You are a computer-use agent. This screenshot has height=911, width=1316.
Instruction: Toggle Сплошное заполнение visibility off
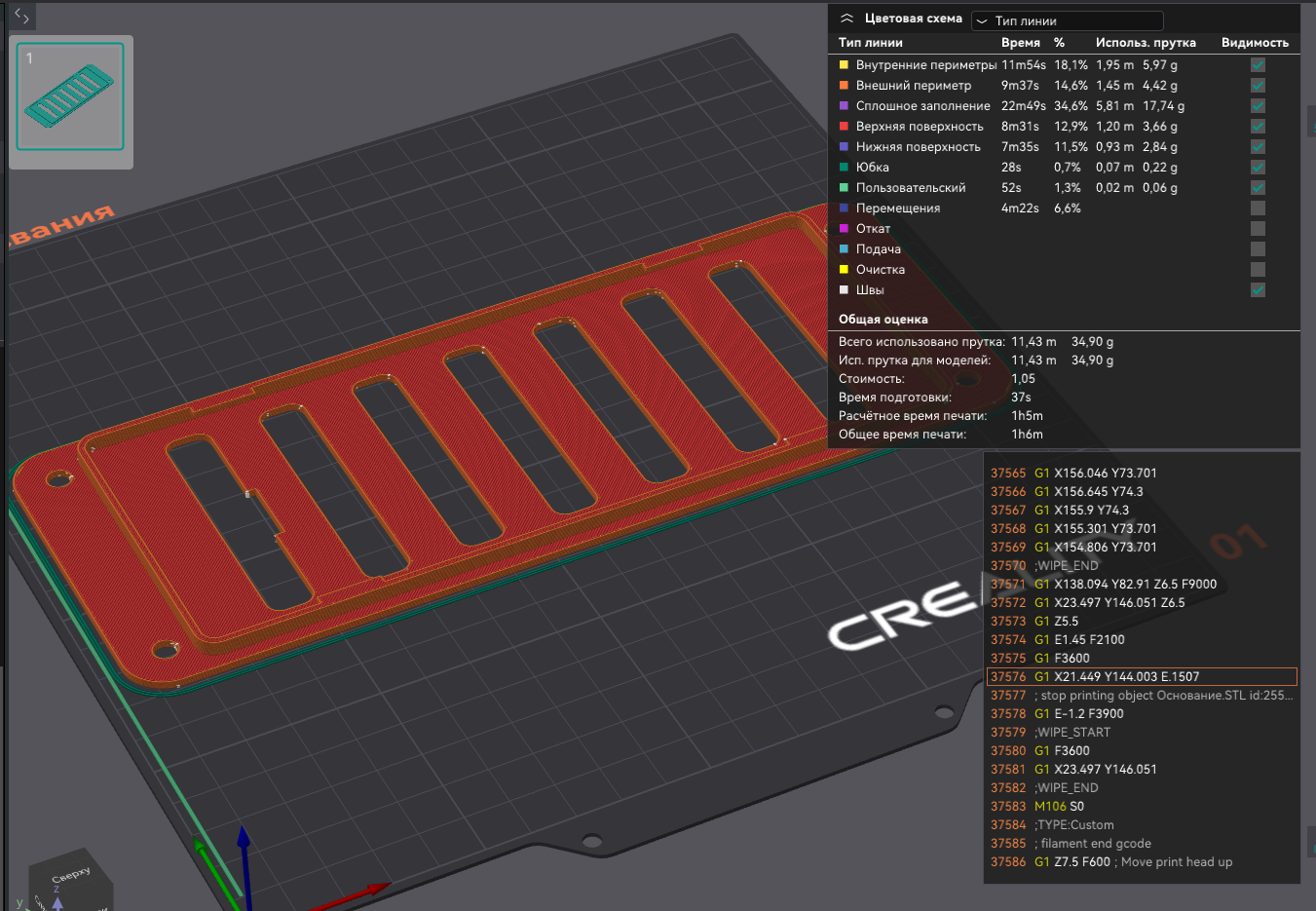[x=1258, y=106]
